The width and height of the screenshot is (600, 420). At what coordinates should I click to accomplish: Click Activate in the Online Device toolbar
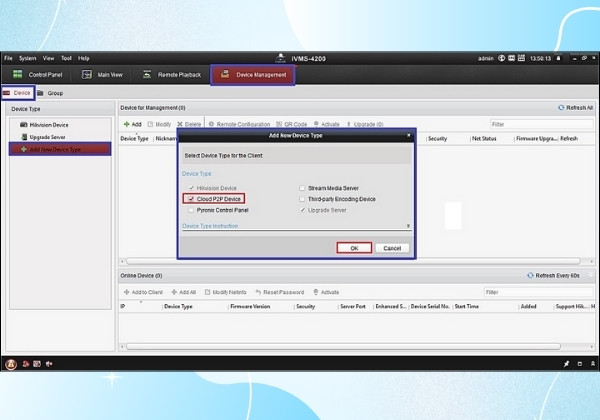pyautogui.click(x=326, y=292)
